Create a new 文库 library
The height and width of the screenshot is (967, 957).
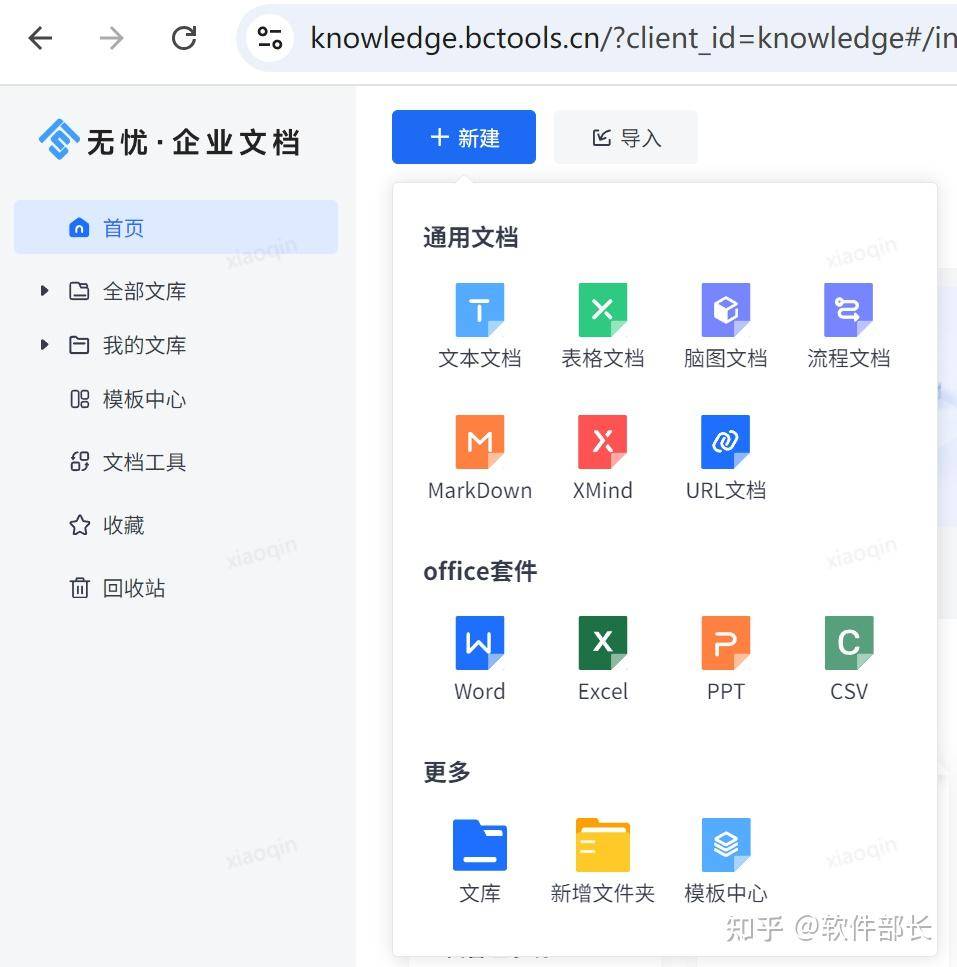coord(479,861)
